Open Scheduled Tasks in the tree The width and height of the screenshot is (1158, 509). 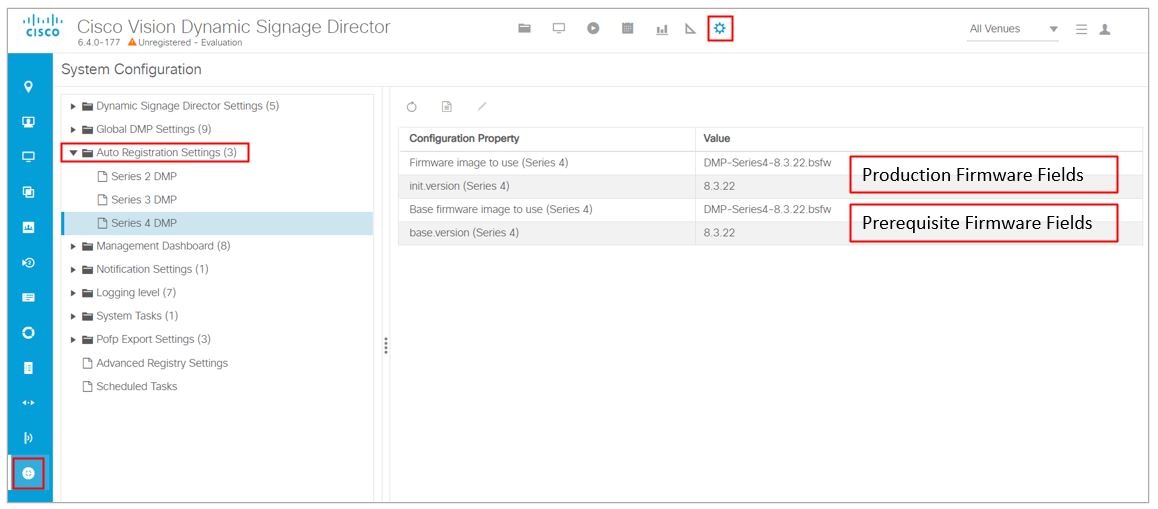(x=137, y=386)
